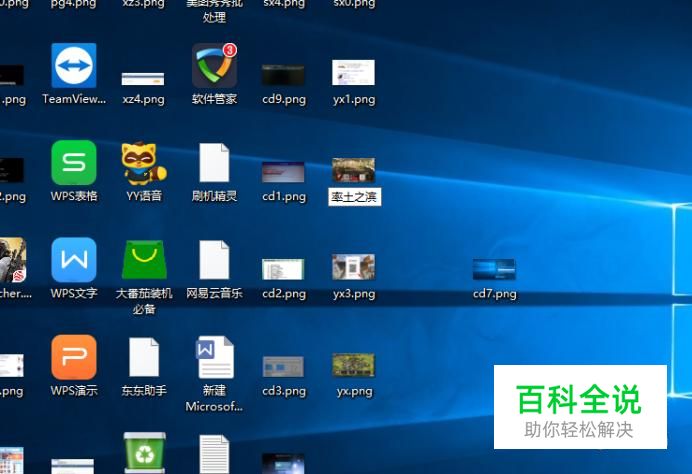
Task: Select the cd1.png thumbnail
Action: [283, 172]
